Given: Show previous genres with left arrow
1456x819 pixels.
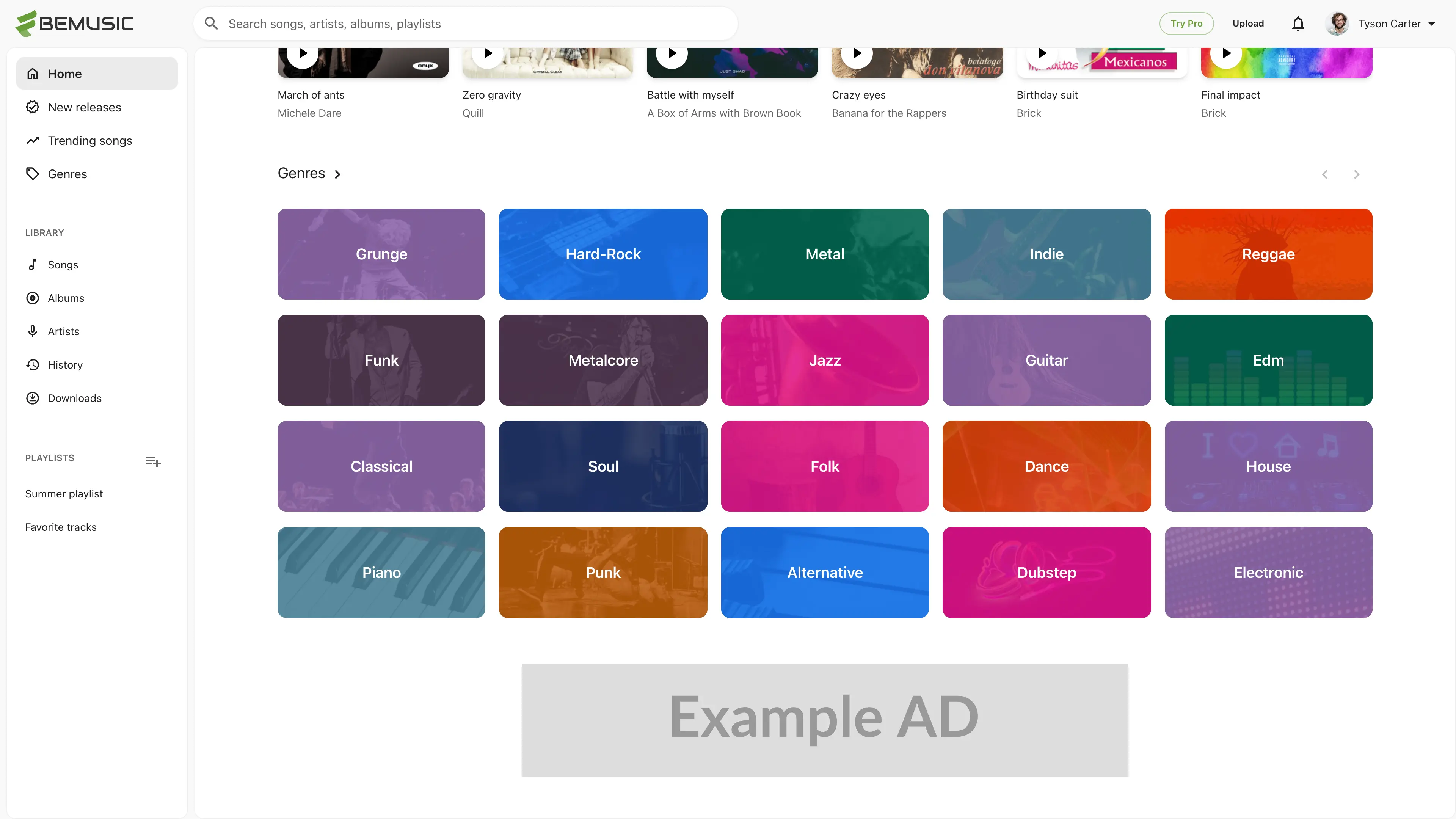Looking at the screenshot, I should pyautogui.click(x=1325, y=174).
